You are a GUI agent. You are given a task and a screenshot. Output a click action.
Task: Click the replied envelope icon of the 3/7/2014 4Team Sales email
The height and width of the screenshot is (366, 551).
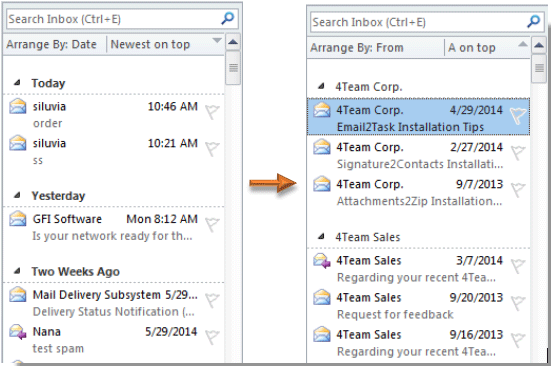[322, 261]
